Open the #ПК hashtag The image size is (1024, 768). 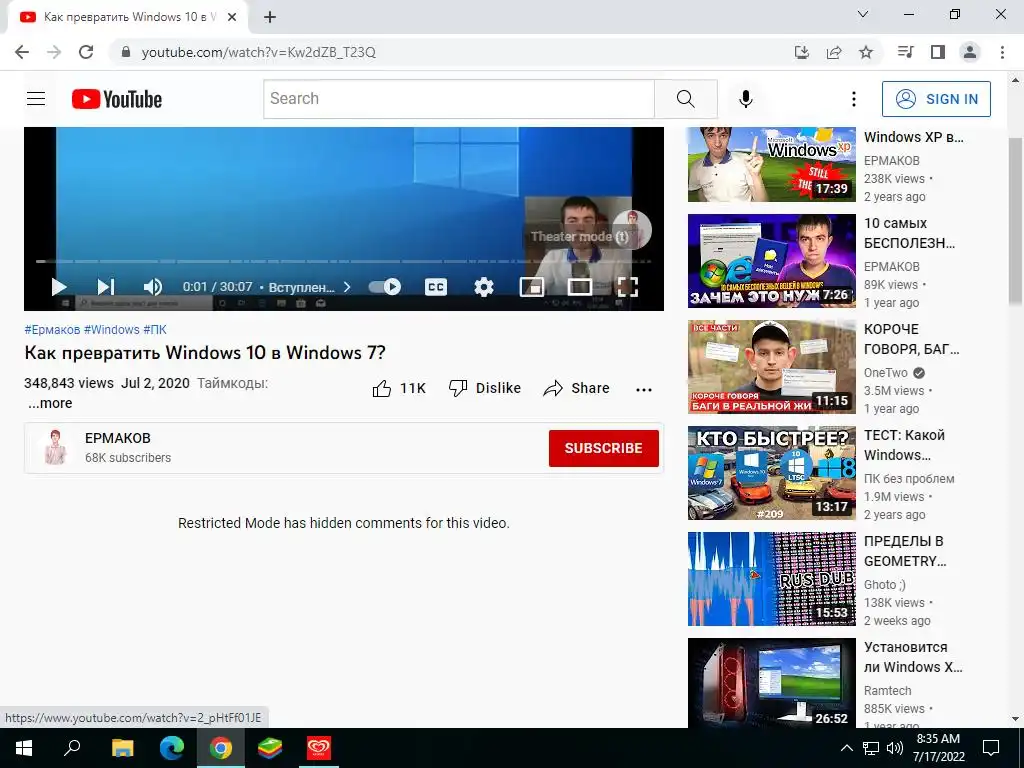coord(155,330)
